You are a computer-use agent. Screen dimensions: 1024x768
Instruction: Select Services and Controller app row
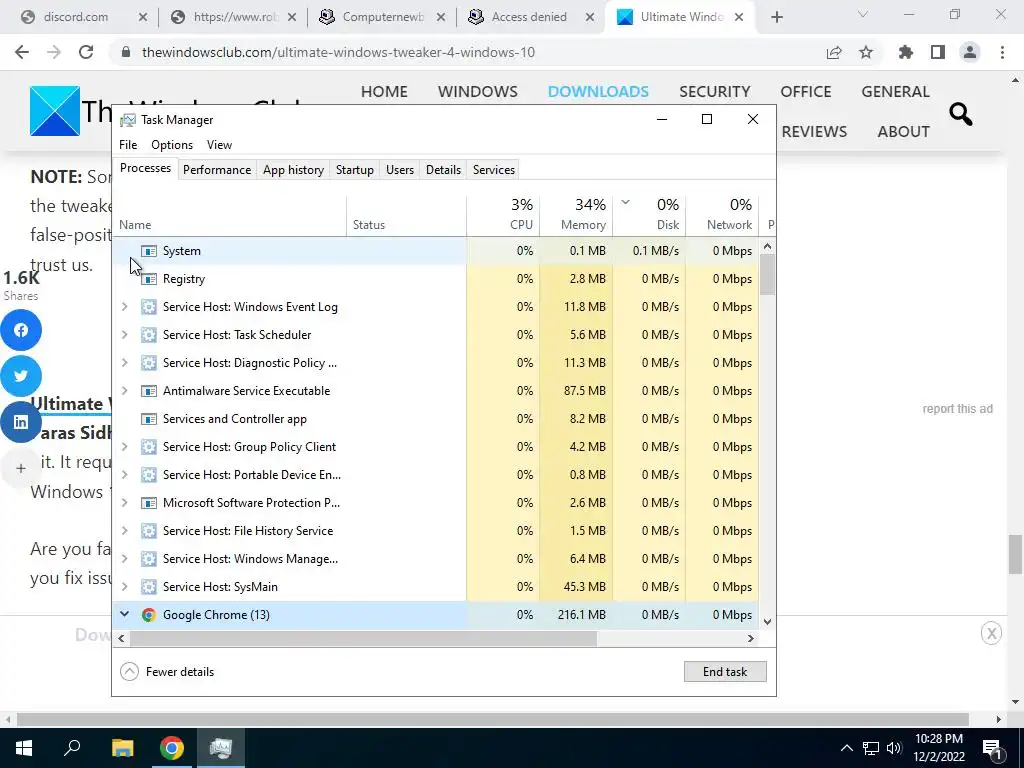[436, 419]
